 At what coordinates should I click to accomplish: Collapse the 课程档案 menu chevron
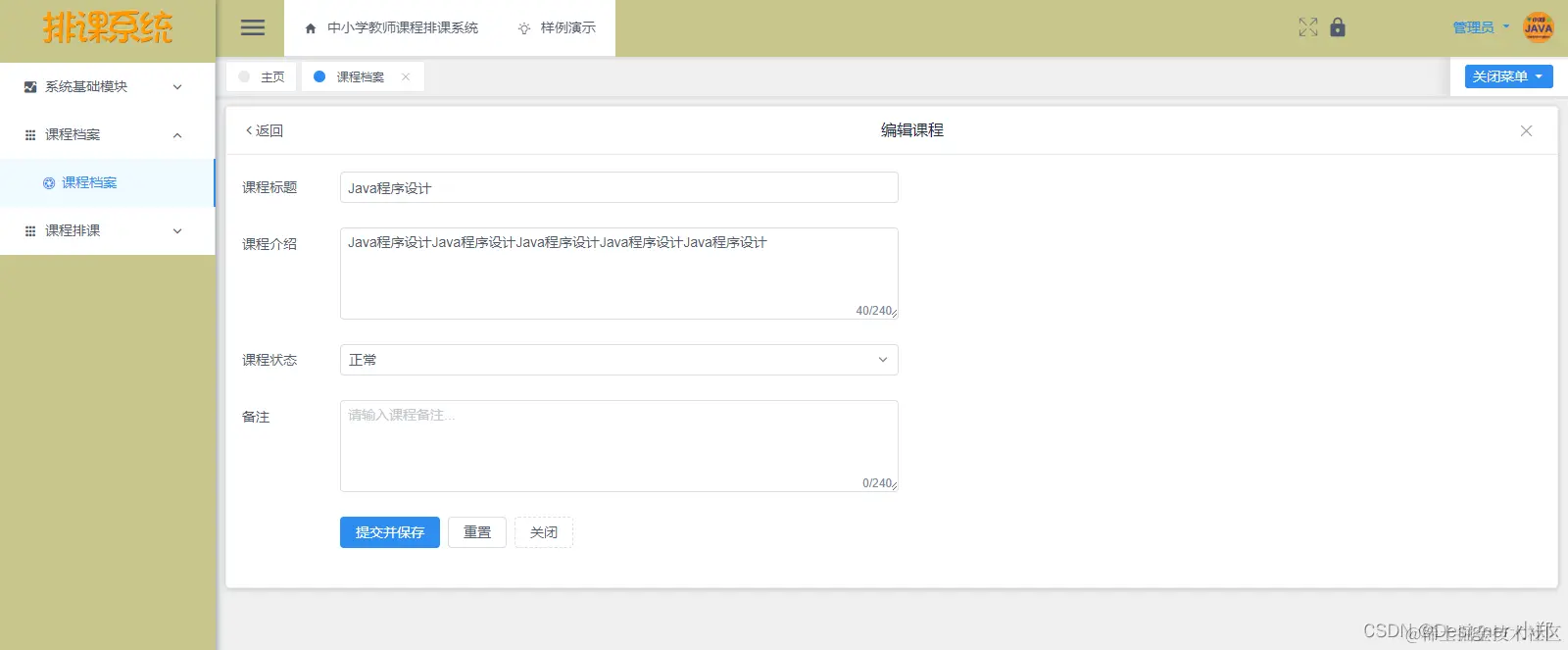pyautogui.click(x=177, y=135)
